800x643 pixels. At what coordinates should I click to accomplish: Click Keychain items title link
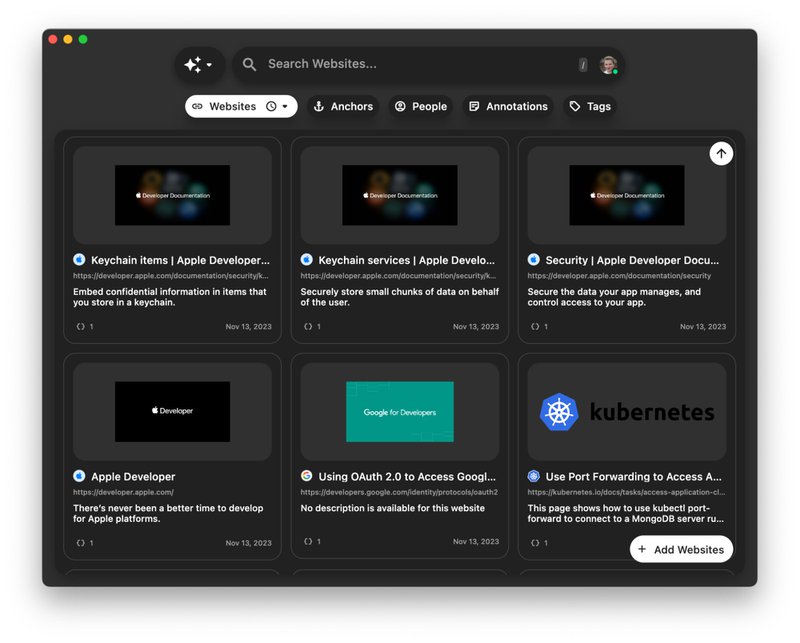(180, 260)
